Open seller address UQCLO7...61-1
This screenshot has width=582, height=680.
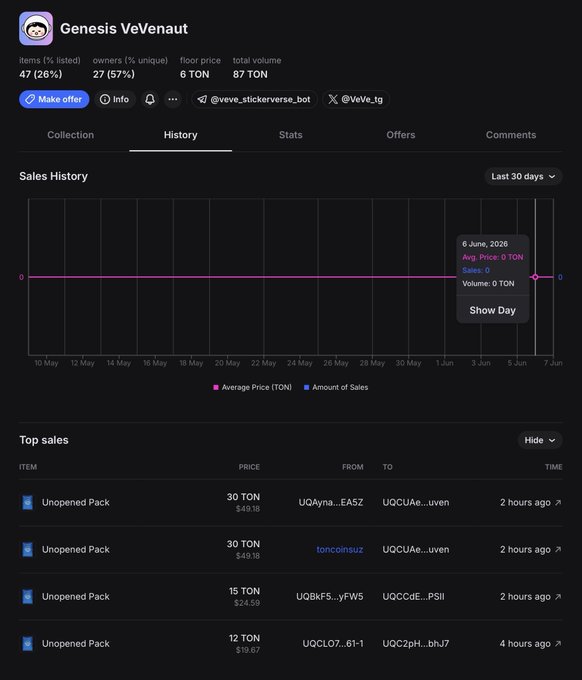click(x=333, y=644)
